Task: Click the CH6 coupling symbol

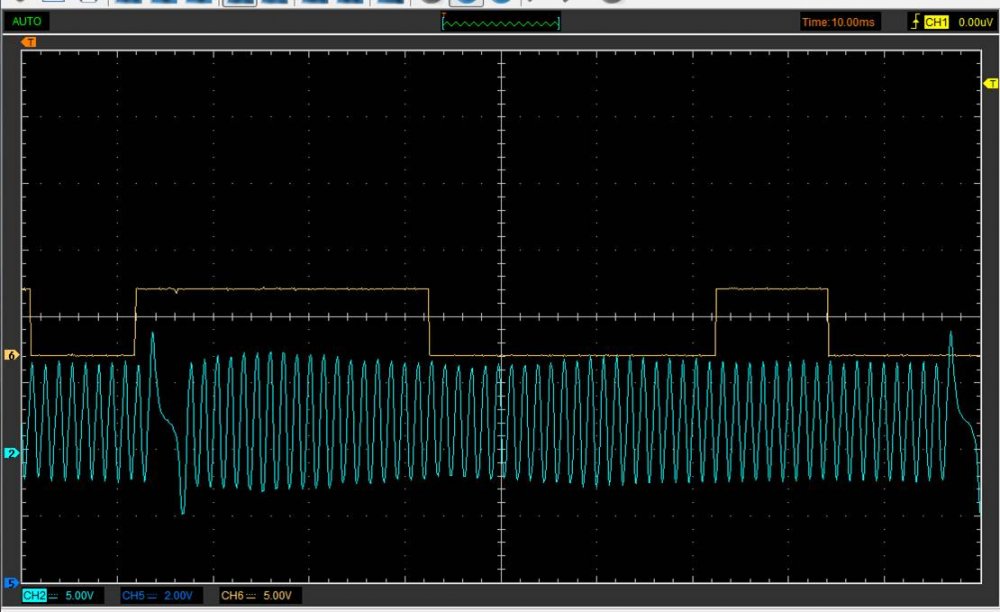Action: (x=251, y=596)
